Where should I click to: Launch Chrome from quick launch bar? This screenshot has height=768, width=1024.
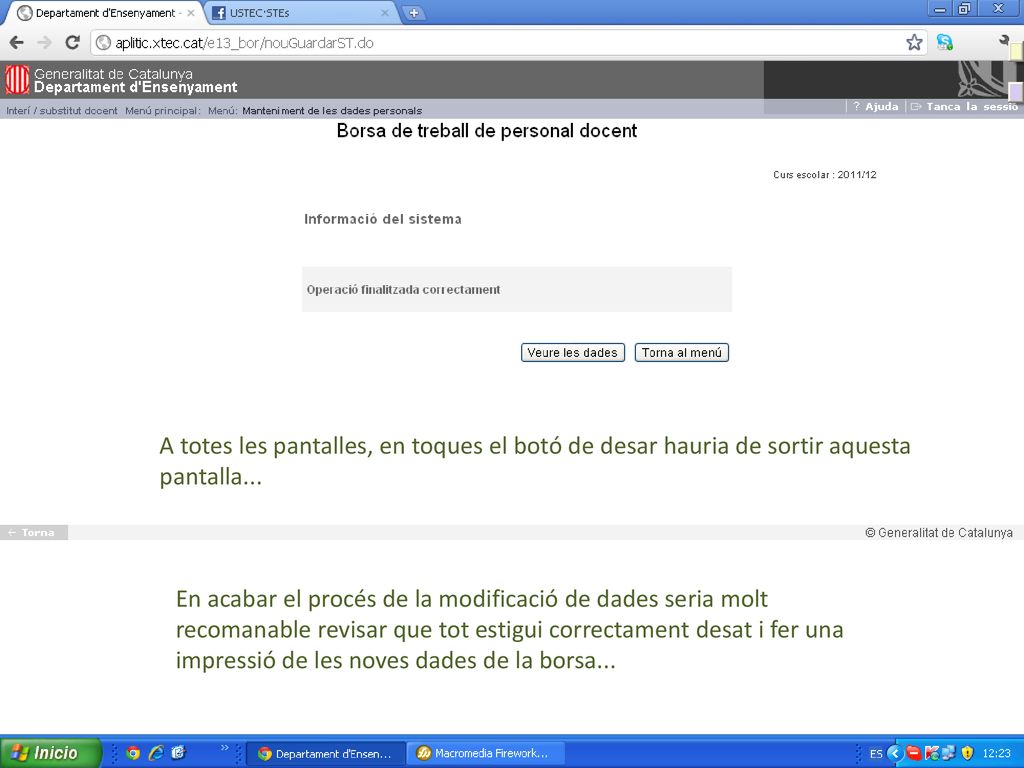133,753
